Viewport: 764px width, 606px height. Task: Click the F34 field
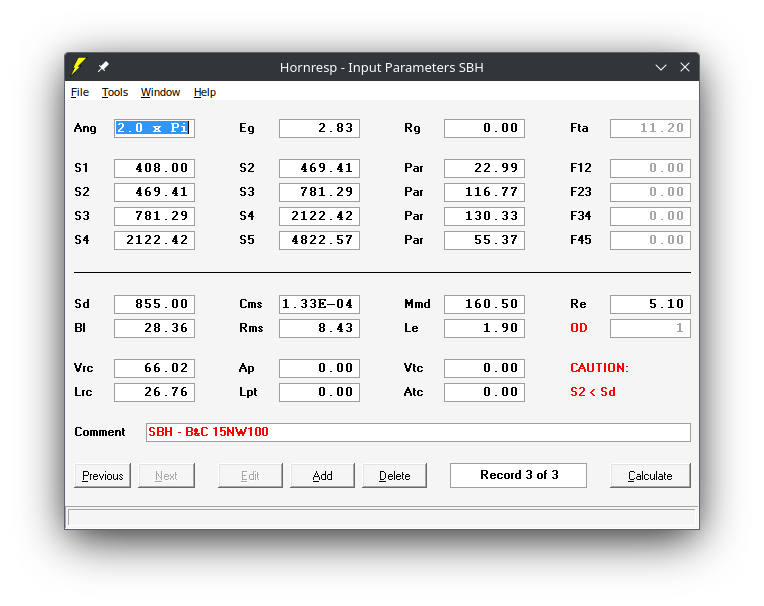pyautogui.click(x=650, y=216)
